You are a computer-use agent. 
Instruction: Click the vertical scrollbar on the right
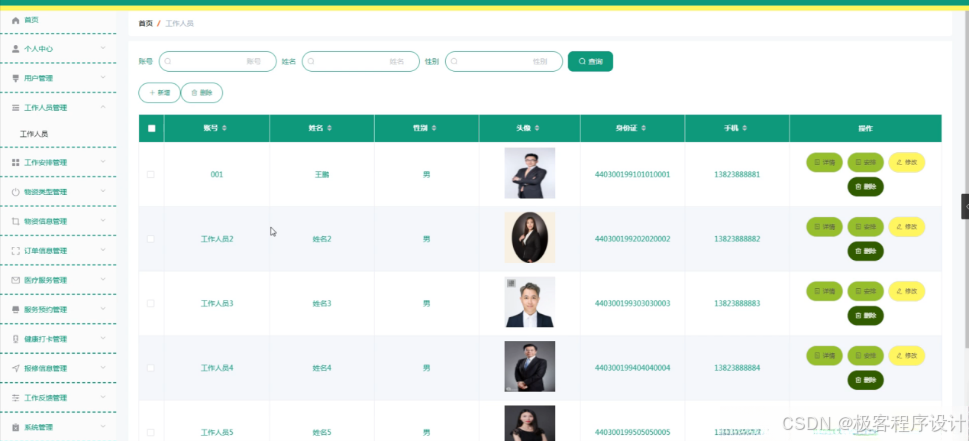pos(966,179)
